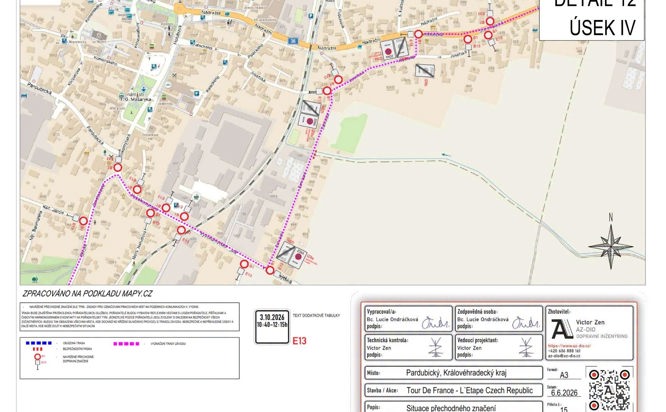The image size is (666, 412).
Task: Click Lucie Ondráčková's signature under Vypracoval
Action: pyautogui.click(x=435, y=323)
